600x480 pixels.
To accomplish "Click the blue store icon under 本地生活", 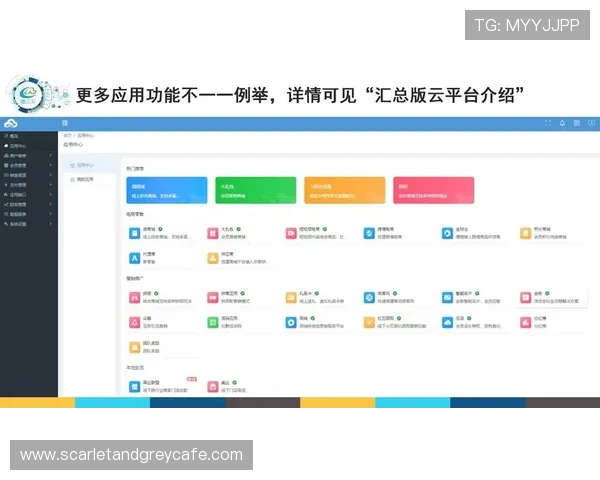I will click(x=134, y=387).
